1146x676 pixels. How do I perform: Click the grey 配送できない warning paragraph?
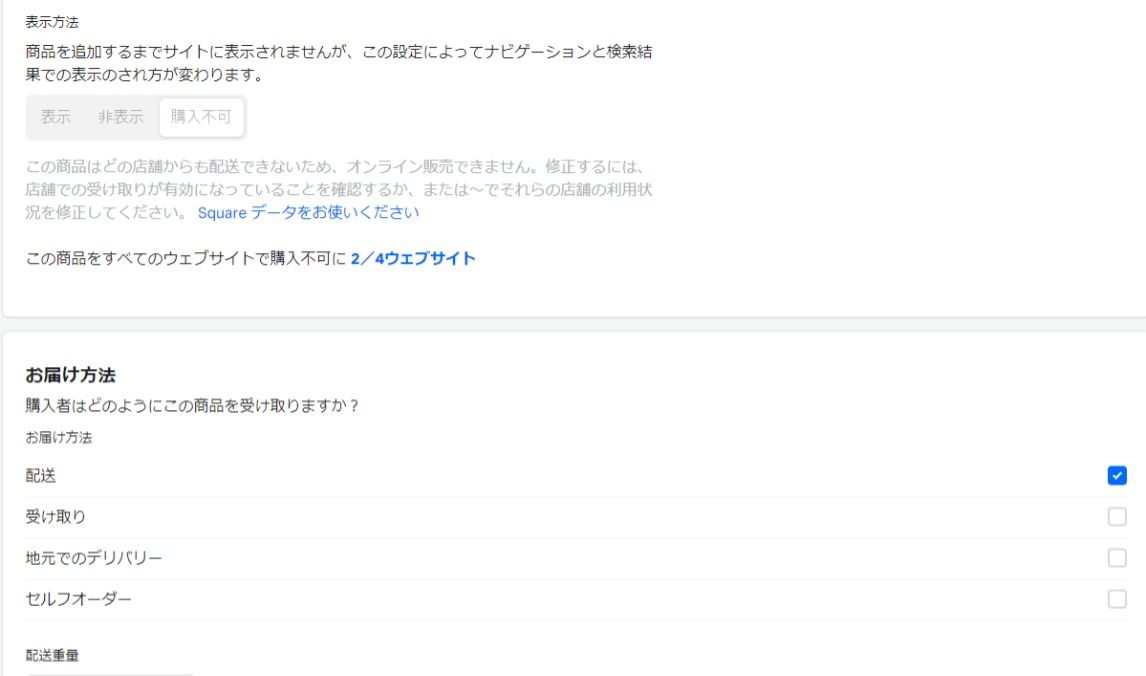pos(340,189)
